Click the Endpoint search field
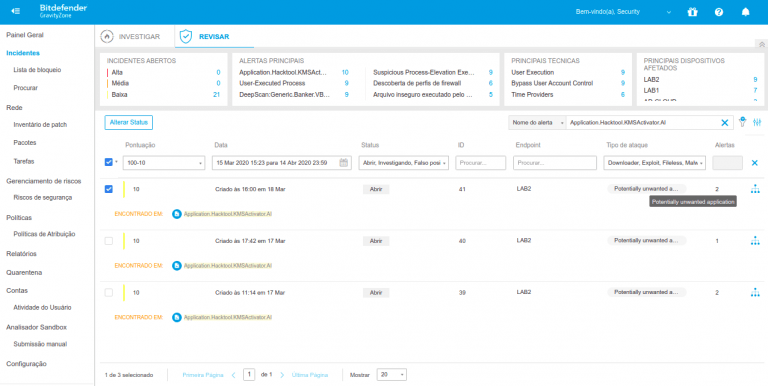The height and width of the screenshot is (386, 768). 555,163
